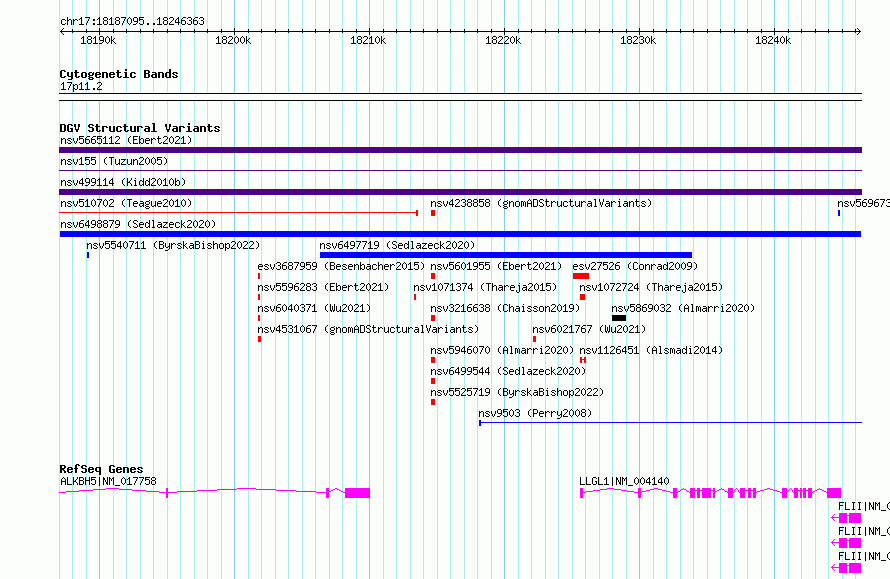Click the red nsv1072724 marker
Image resolution: width=890 pixels, height=579 pixels.
coord(582,297)
